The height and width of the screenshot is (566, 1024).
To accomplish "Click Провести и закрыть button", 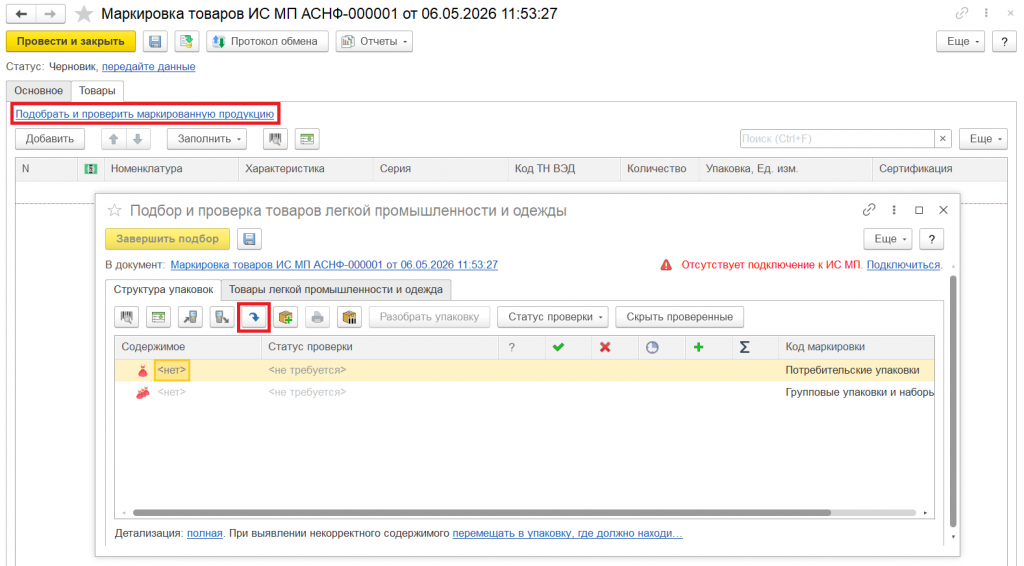I will 71,41.
